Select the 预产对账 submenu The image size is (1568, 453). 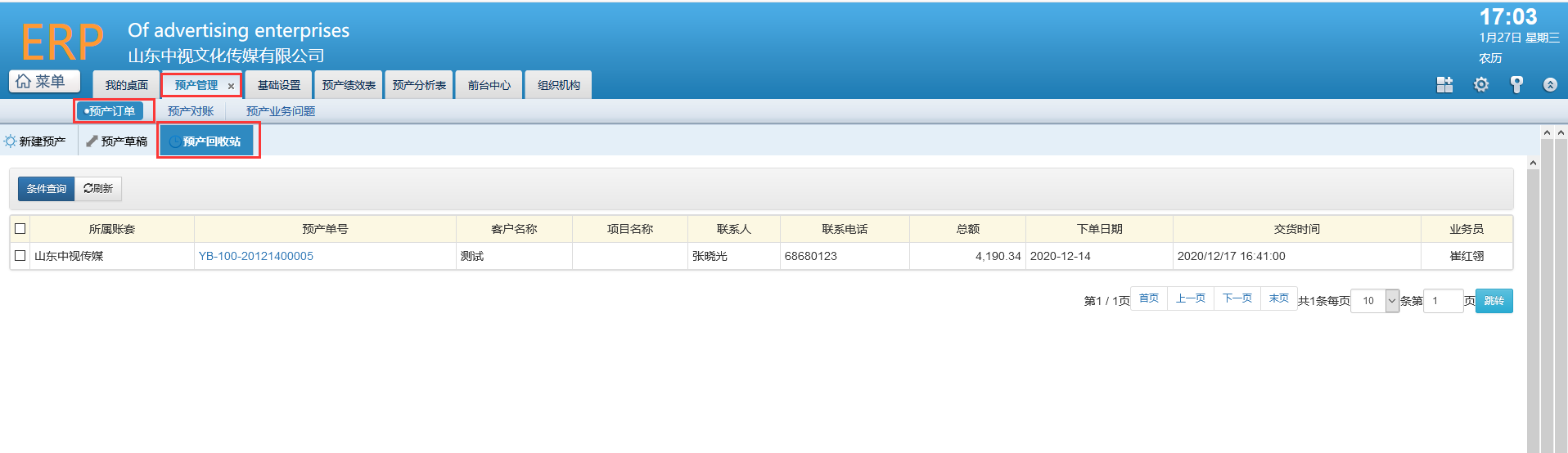pyautogui.click(x=191, y=111)
